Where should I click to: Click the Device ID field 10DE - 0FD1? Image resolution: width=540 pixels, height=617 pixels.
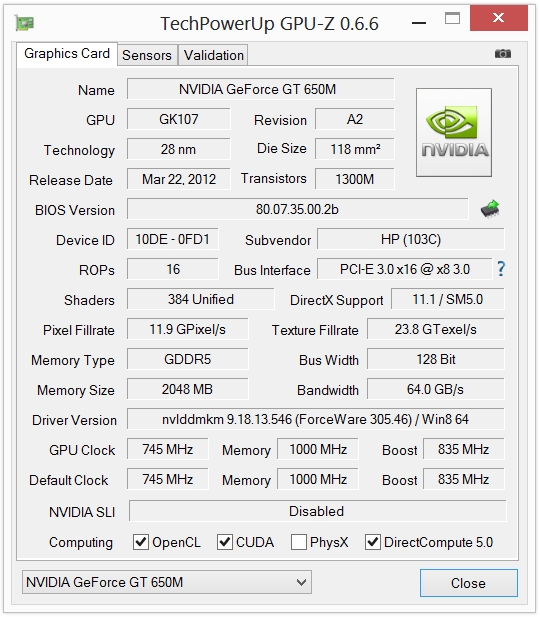coord(173,239)
